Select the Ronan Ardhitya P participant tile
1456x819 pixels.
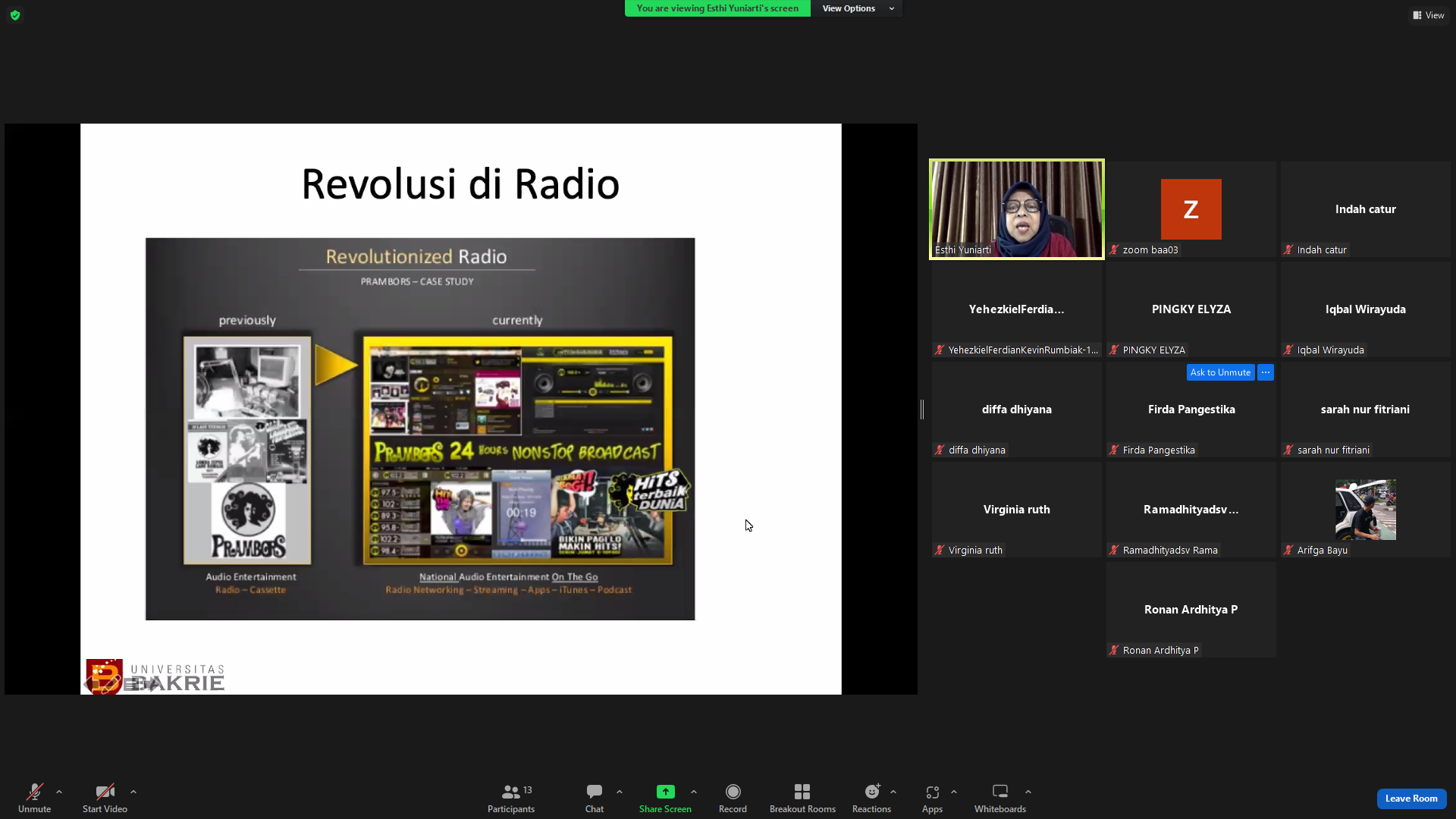pyautogui.click(x=1191, y=610)
